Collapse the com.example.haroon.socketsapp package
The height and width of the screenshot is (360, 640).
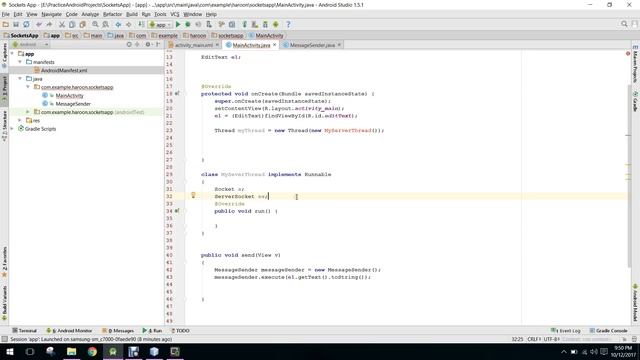(28, 87)
